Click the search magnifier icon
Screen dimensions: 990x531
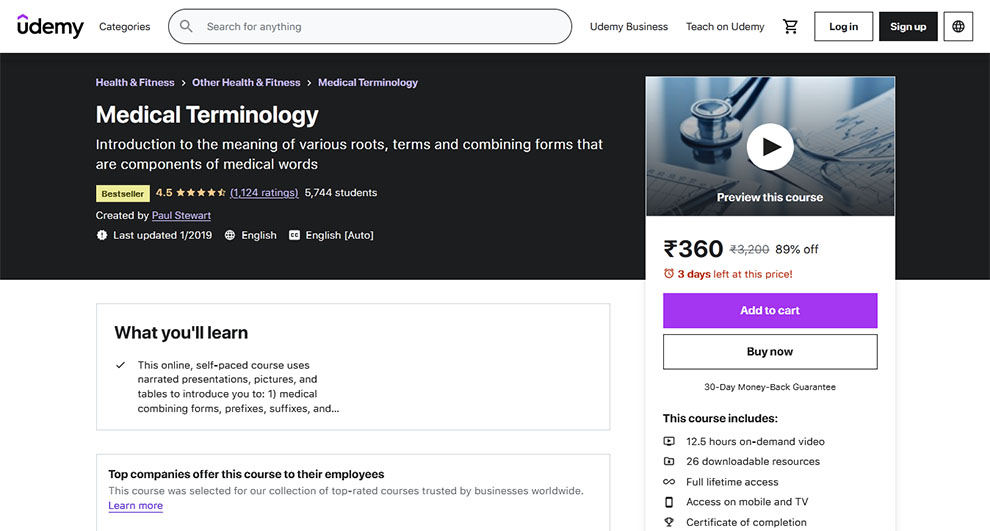click(x=186, y=27)
